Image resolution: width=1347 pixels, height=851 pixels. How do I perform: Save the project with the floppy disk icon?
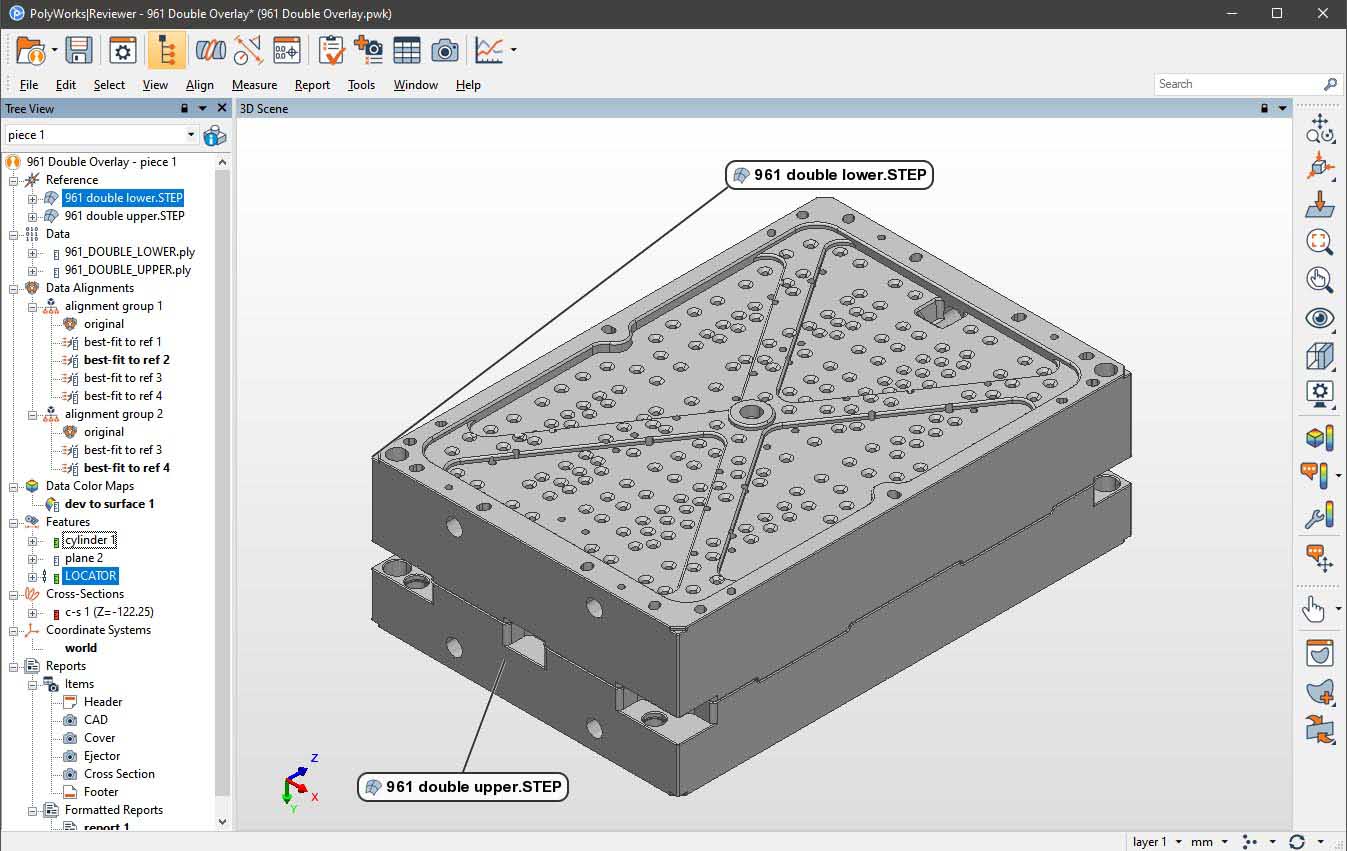(79, 50)
